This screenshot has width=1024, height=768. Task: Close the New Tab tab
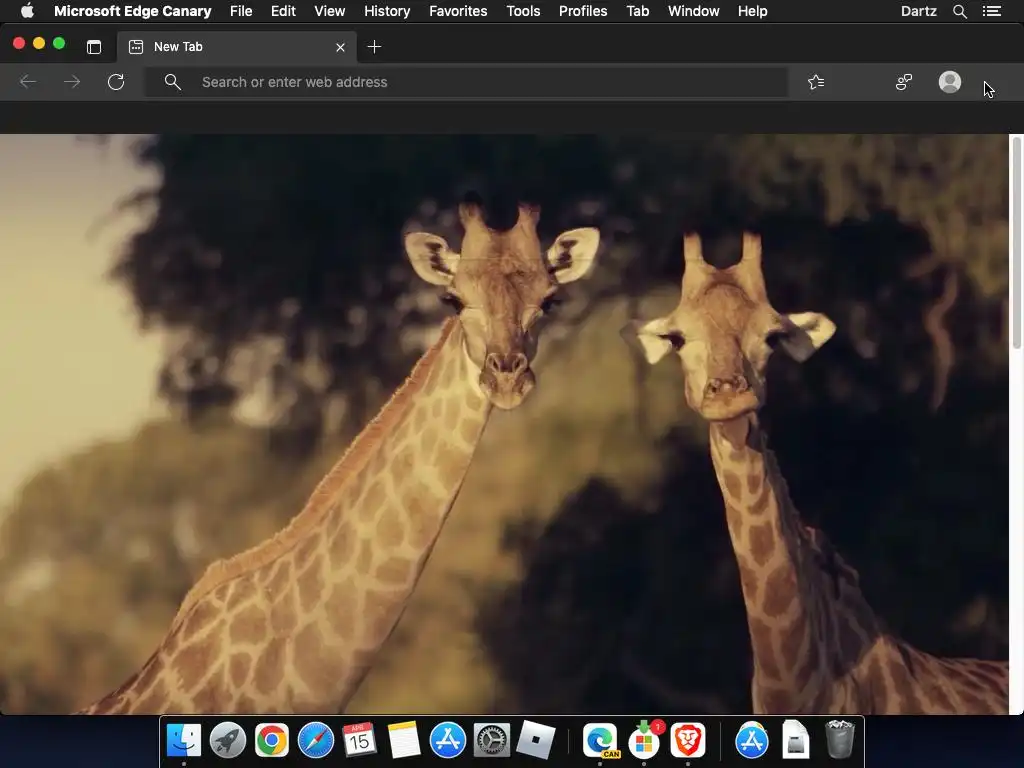coord(340,47)
